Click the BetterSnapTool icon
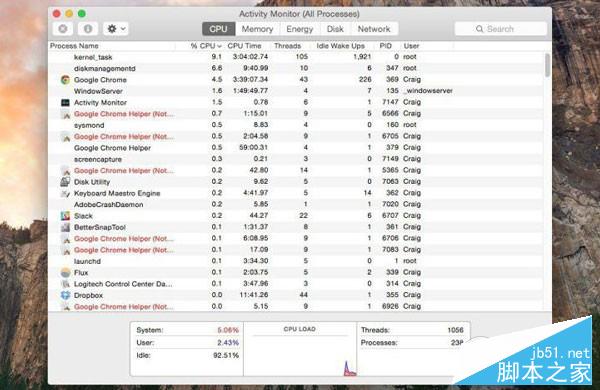 point(65,227)
